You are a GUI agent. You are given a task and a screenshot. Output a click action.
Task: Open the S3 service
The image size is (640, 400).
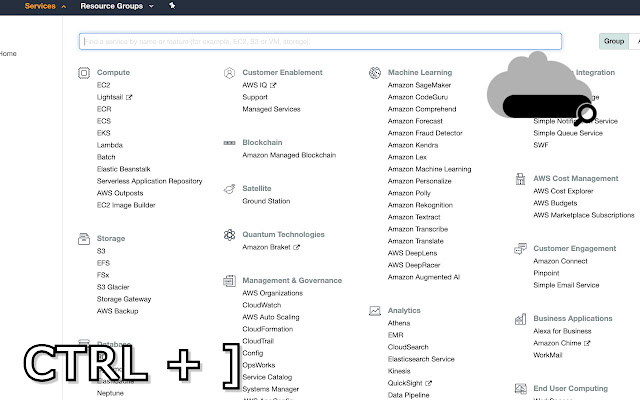(101, 251)
